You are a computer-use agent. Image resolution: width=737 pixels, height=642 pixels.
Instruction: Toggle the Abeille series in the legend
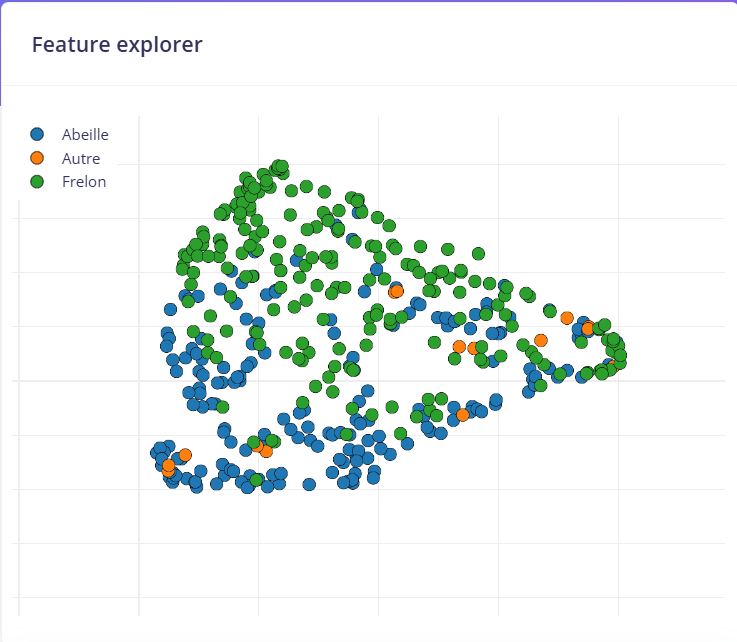[84, 134]
